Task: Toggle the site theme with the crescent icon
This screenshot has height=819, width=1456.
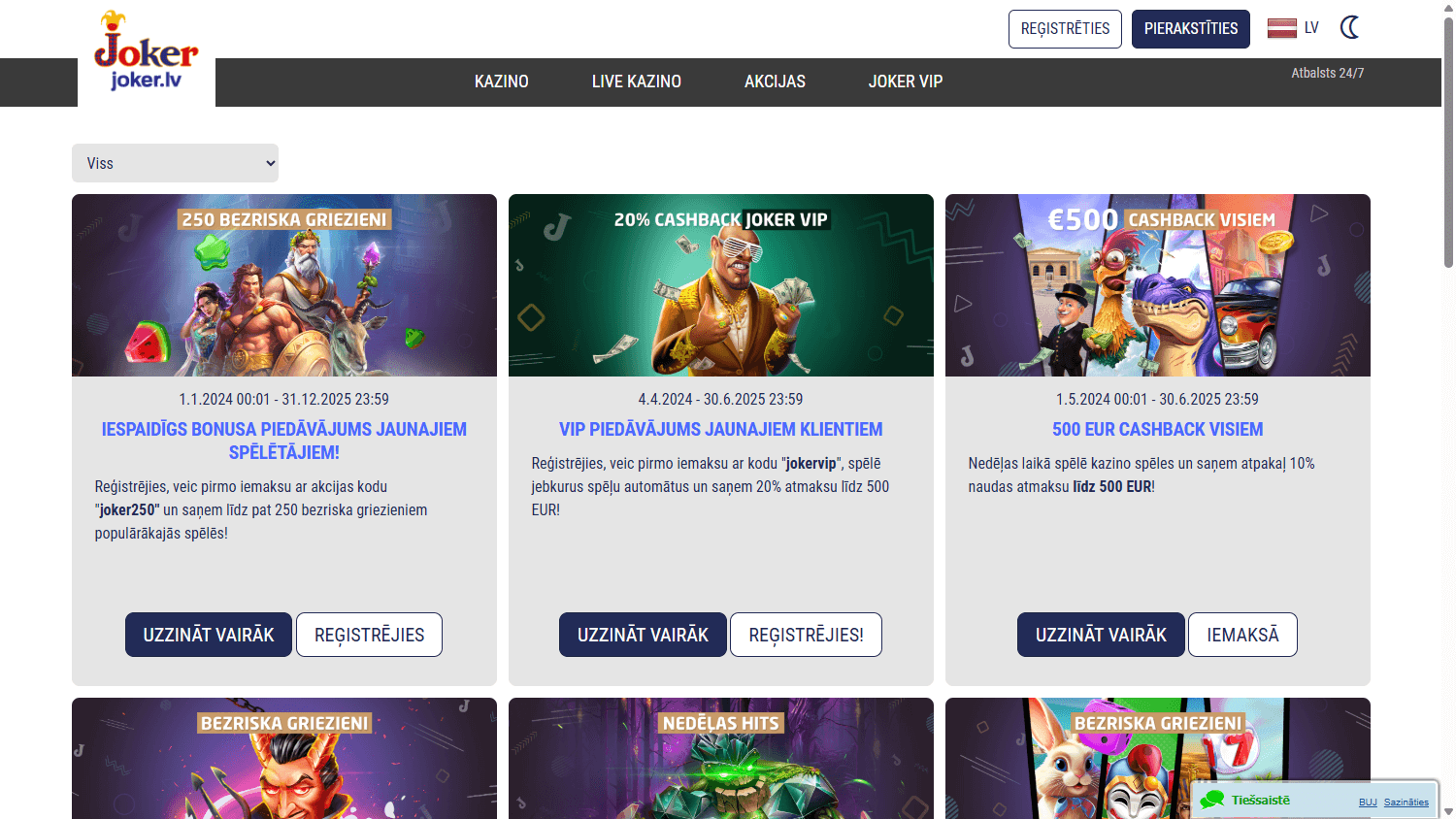Action: [1350, 28]
